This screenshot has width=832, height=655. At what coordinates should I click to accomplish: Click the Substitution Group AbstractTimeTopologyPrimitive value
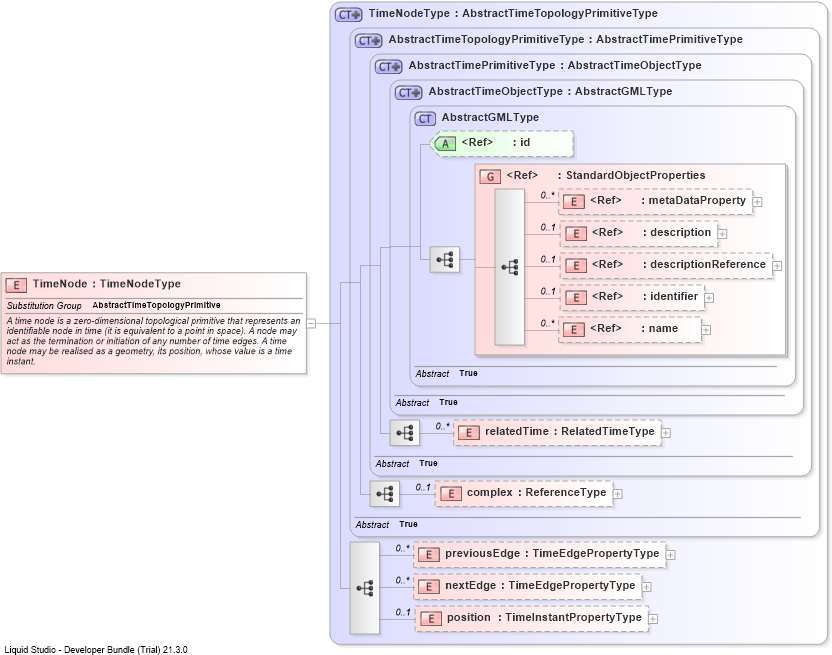pyautogui.click(x=157, y=305)
